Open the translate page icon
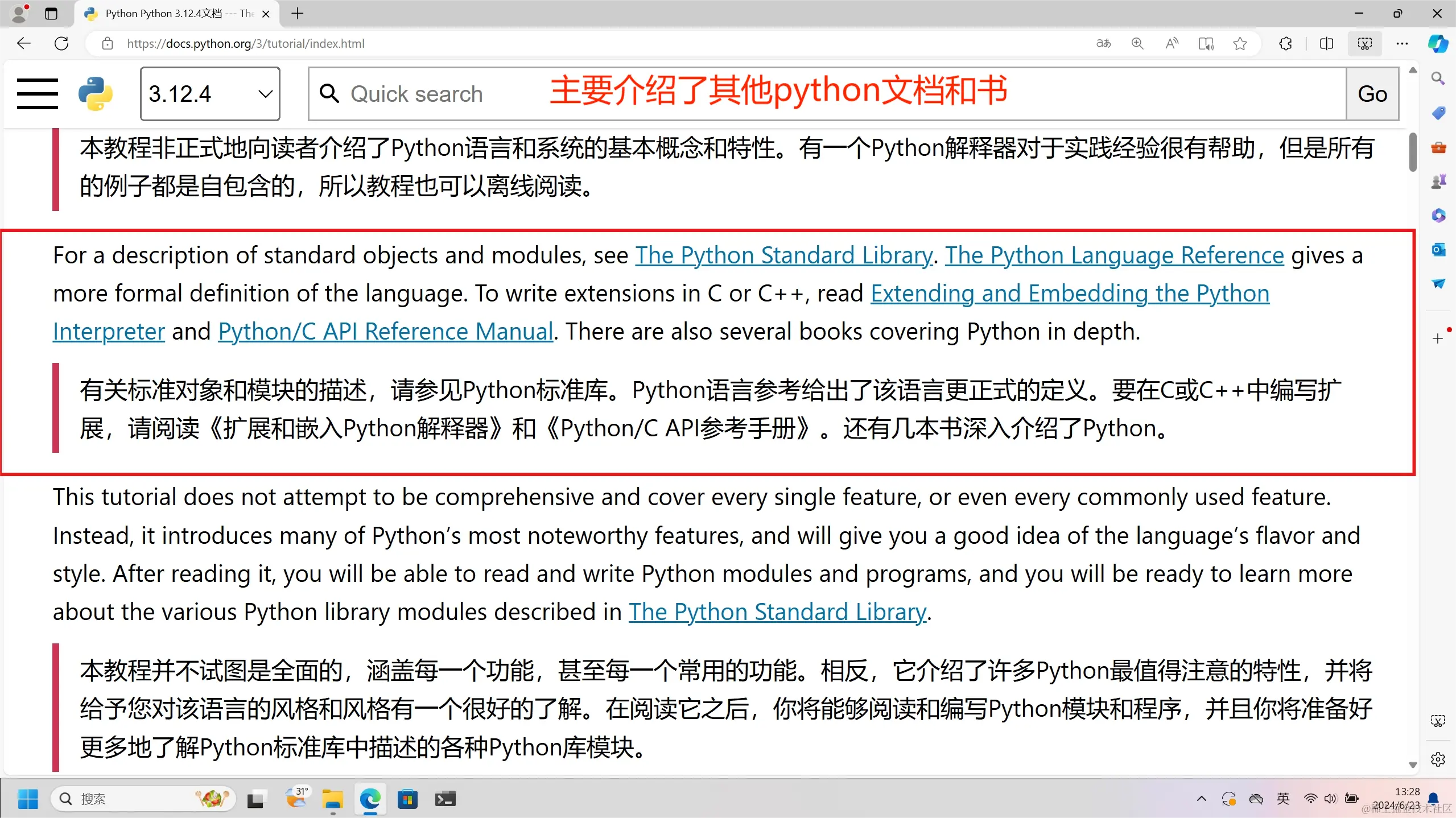 (x=1103, y=44)
